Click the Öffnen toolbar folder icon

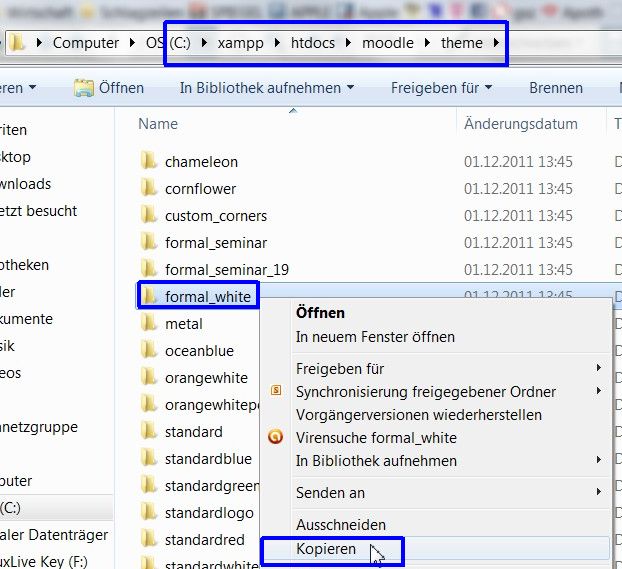click(84, 88)
